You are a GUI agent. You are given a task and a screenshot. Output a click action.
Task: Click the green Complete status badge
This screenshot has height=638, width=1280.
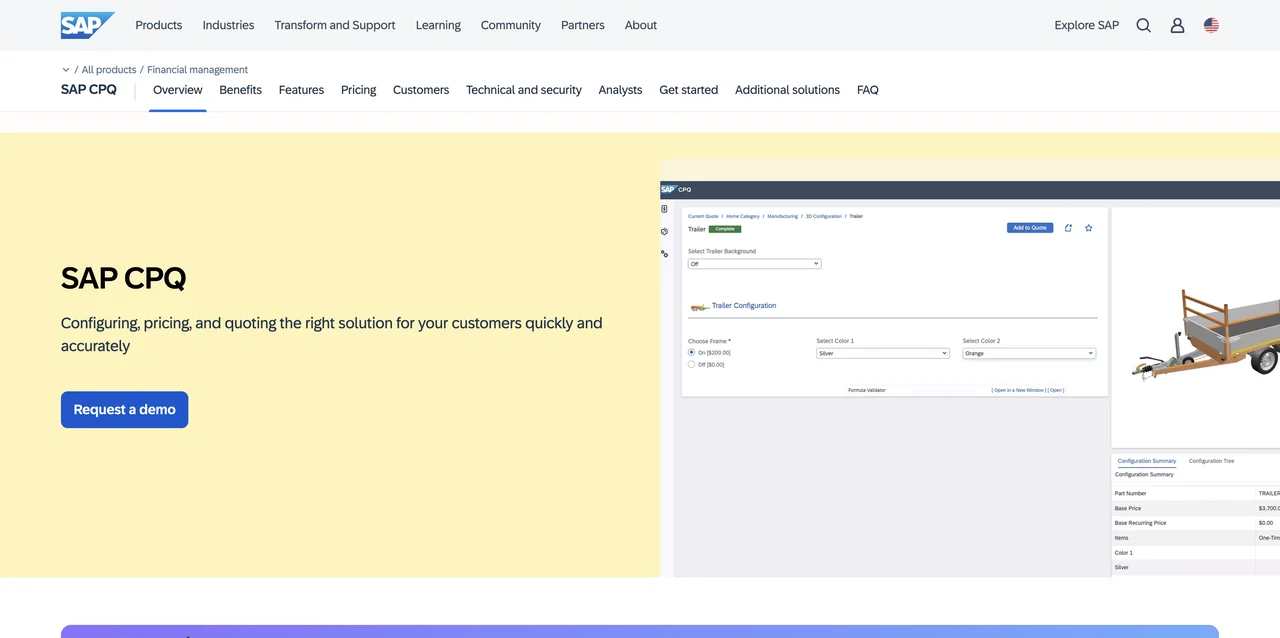click(725, 229)
